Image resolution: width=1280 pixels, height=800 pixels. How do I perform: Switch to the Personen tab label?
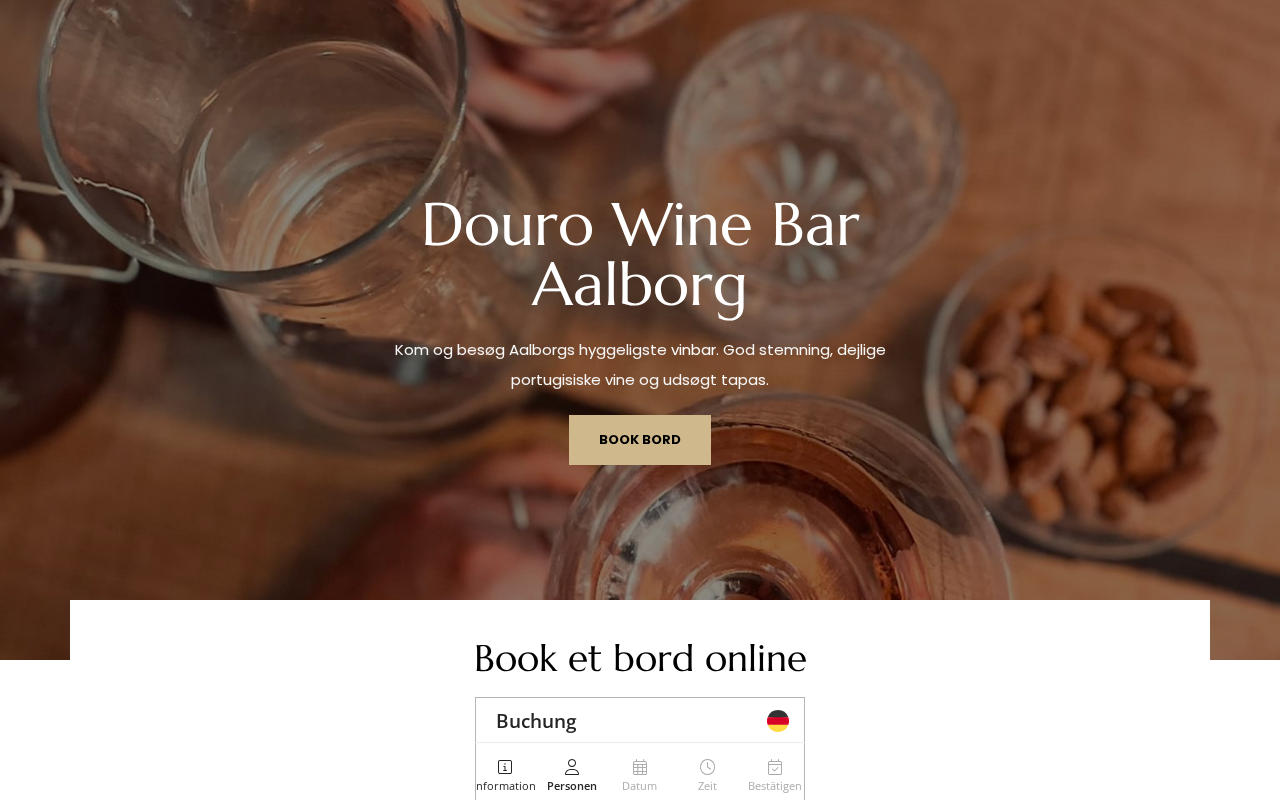[572, 786]
